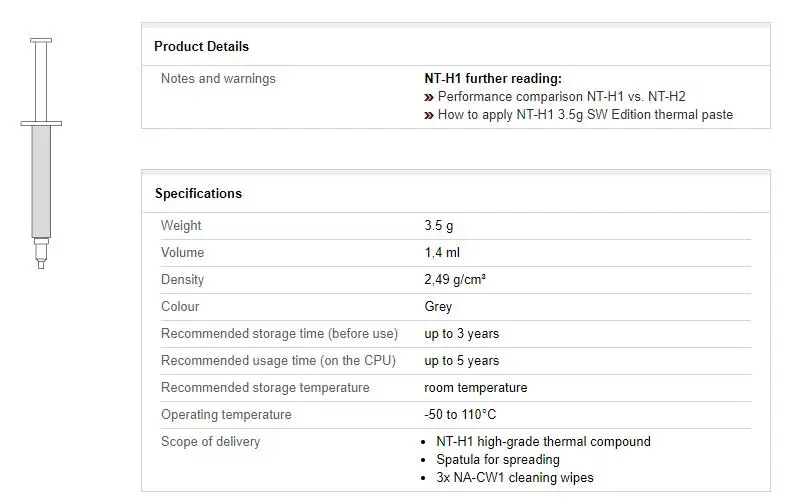
Task: Open the Performance comparison NT-H1 vs. NT-H2 link
Action: [561, 97]
